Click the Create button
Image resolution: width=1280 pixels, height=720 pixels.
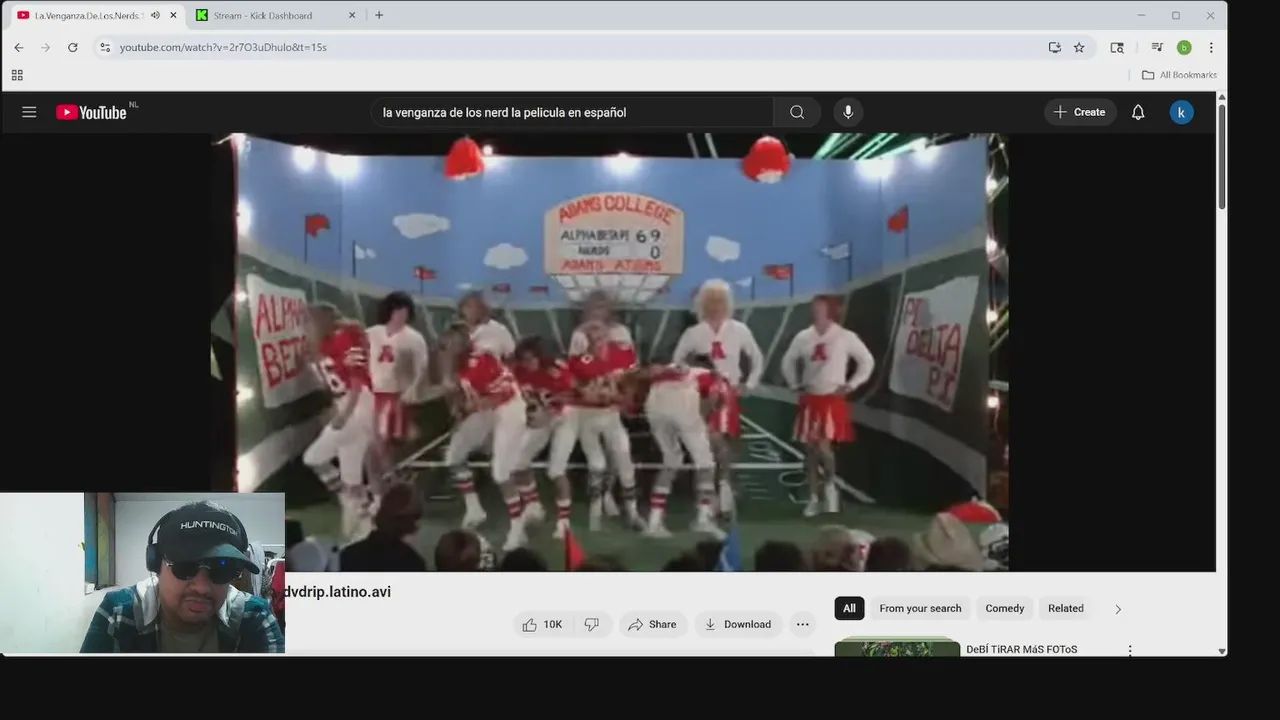pos(1080,112)
